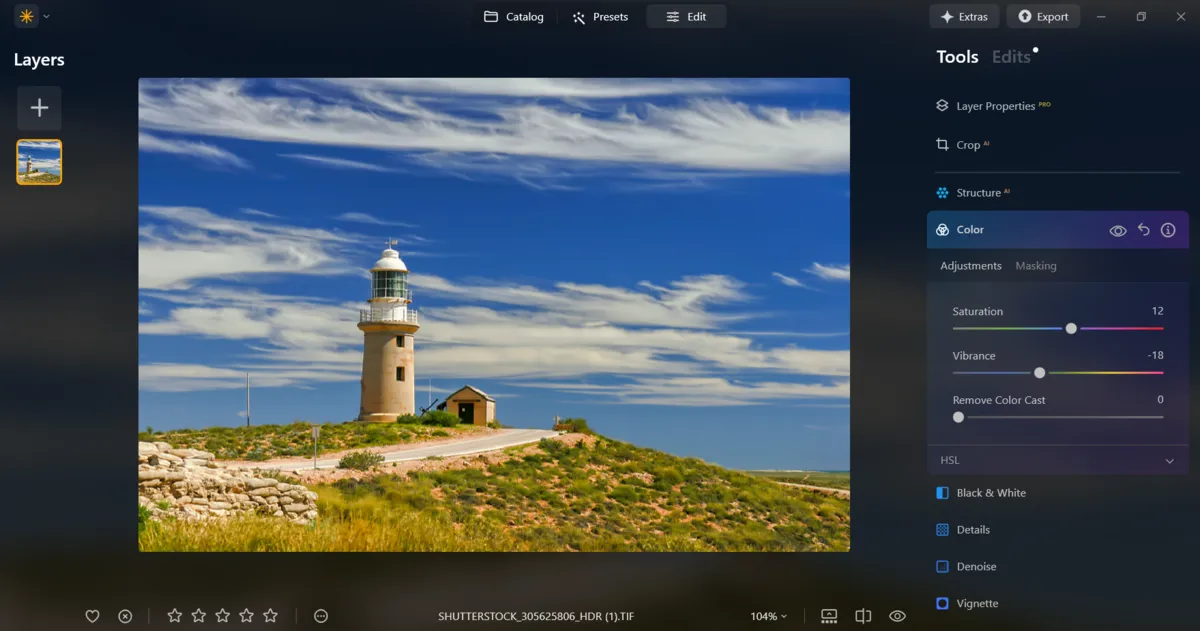Show the before/after preview eye icon
Viewport: 1200px width, 631px height.
897,615
